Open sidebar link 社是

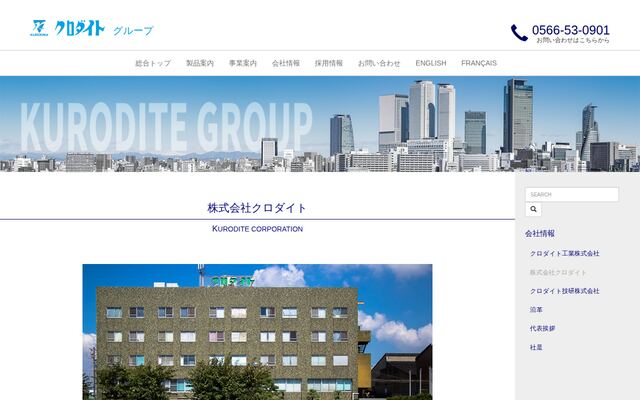(x=536, y=347)
